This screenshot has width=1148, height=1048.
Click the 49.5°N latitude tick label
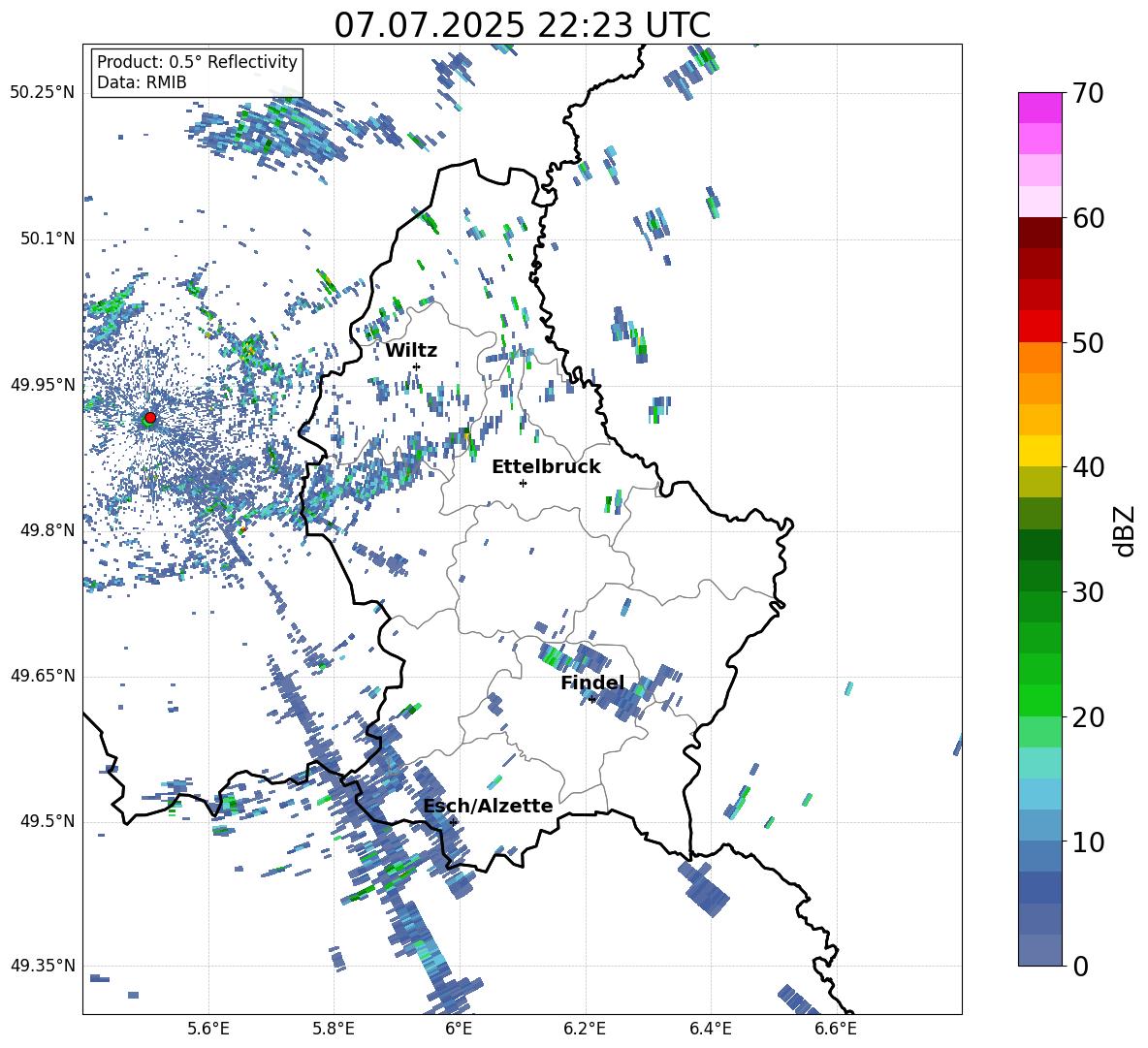pyautogui.click(x=48, y=821)
